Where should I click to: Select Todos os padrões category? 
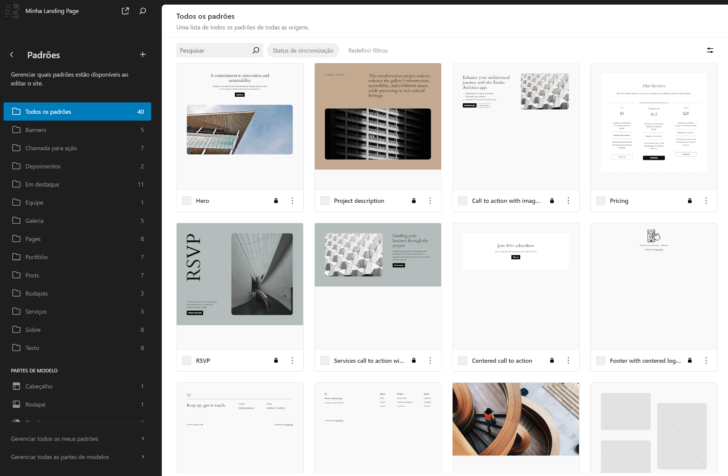point(77,111)
